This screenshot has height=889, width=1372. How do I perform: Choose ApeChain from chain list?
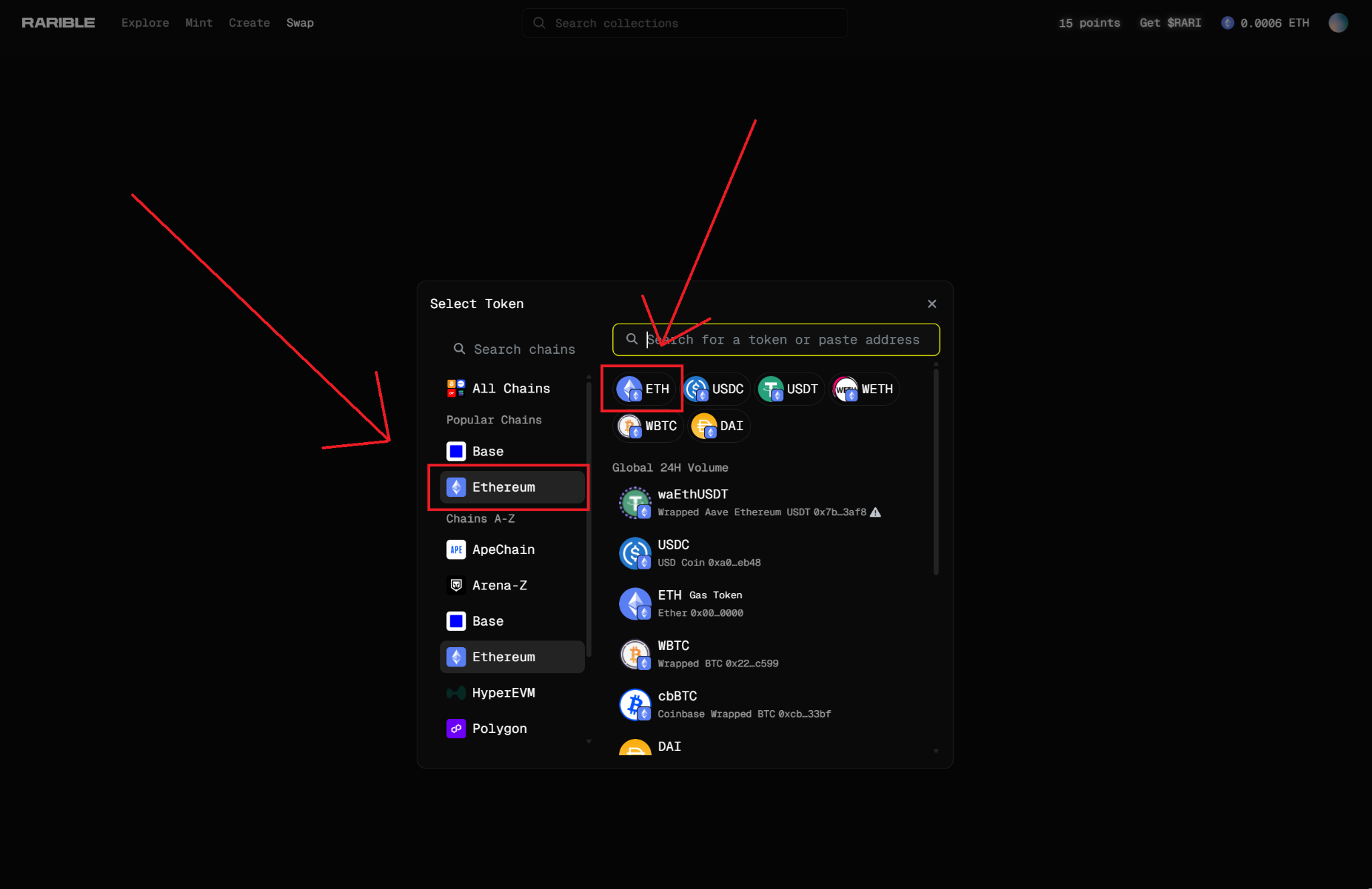[503, 549]
